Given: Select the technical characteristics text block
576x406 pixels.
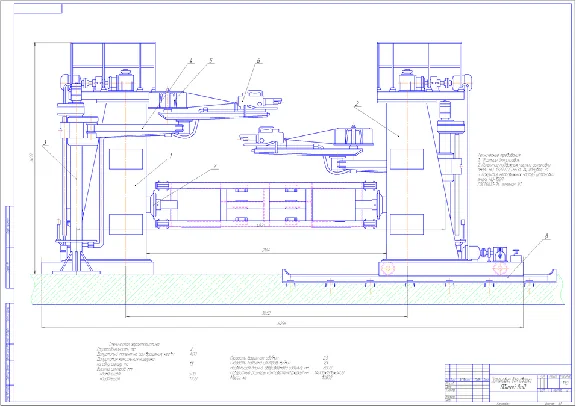Looking at the screenshot, I should pos(220,363).
